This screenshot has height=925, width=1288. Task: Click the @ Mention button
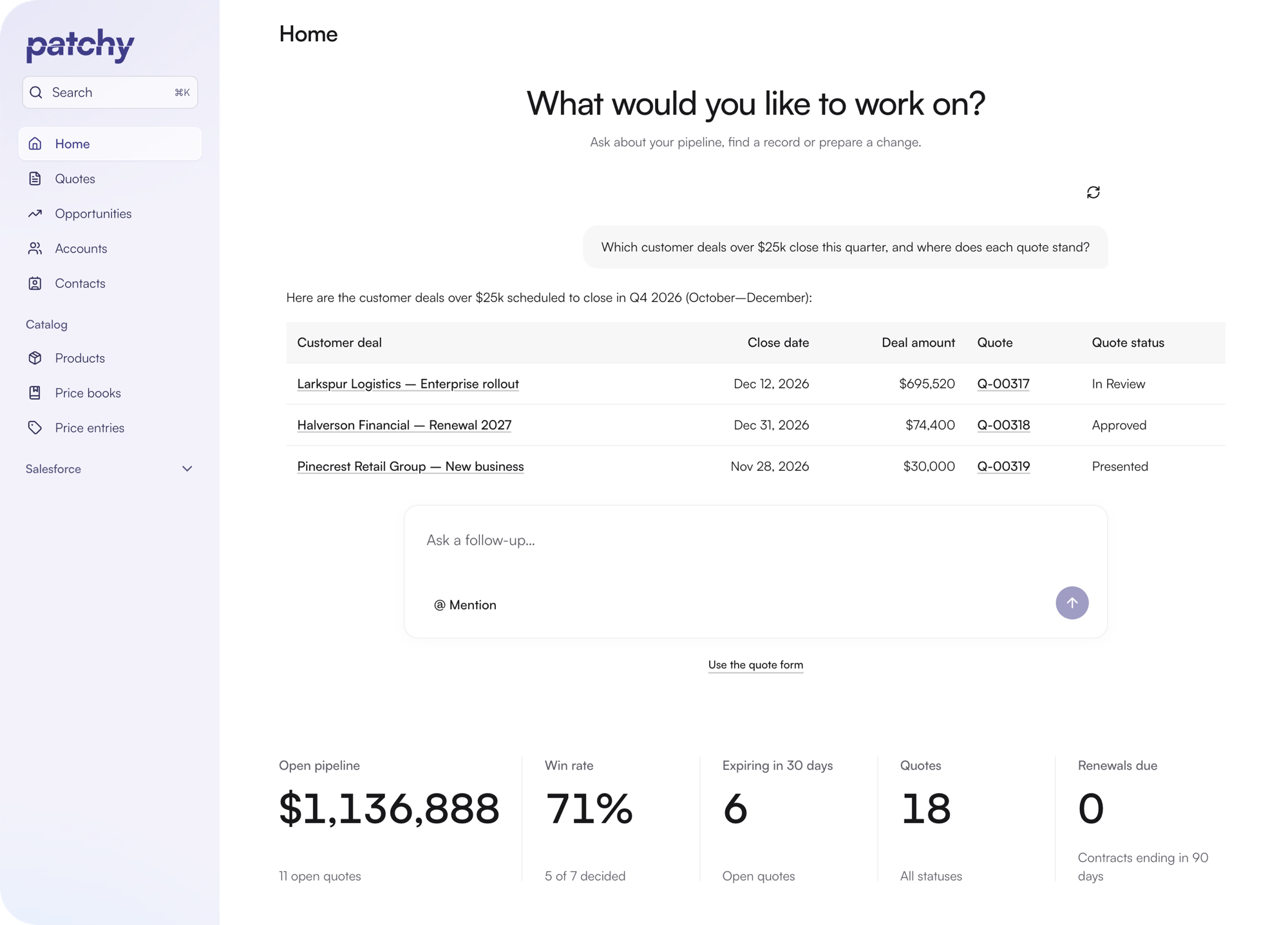pos(465,605)
